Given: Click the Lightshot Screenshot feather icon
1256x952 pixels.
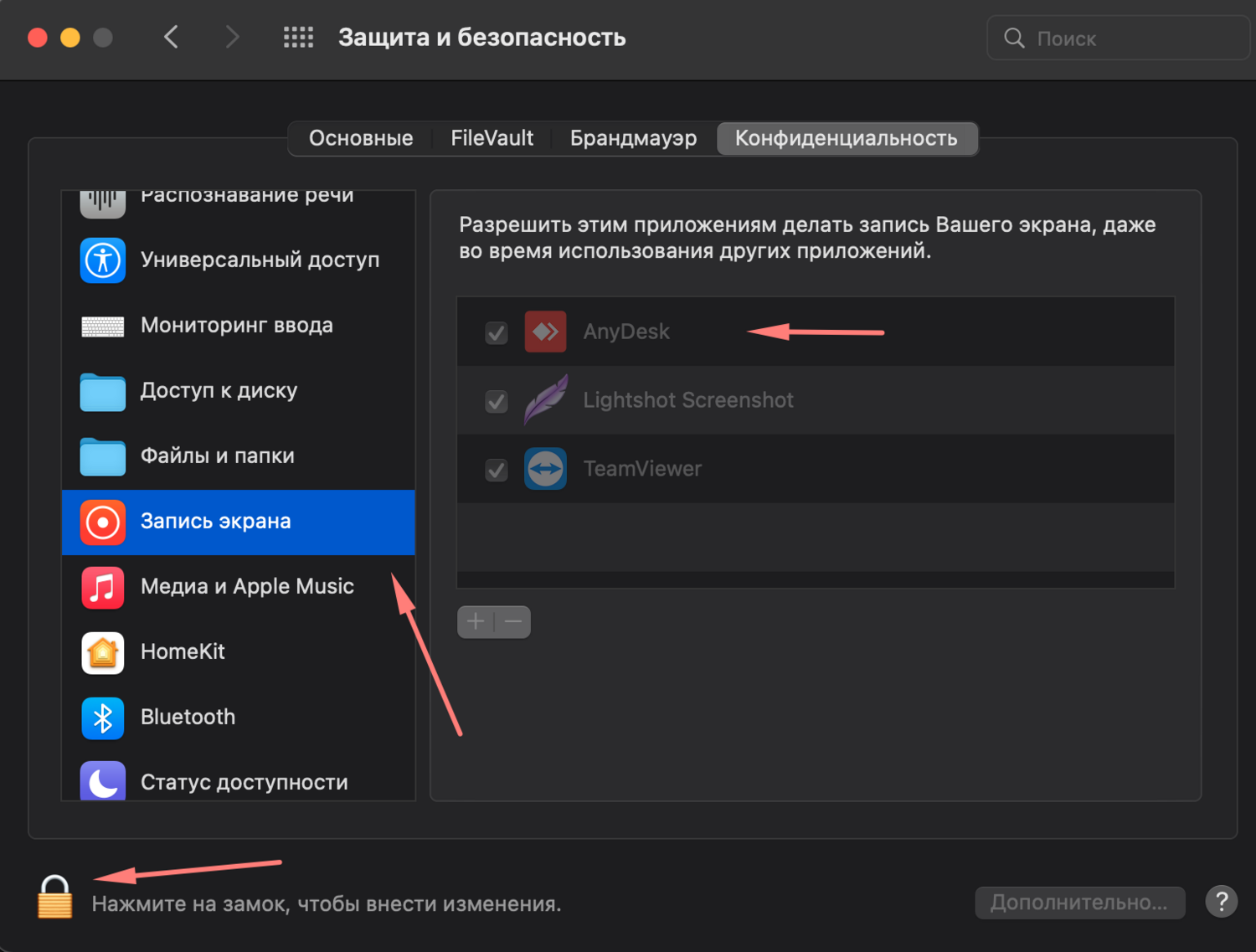Looking at the screenshot, I should [545, 400].
